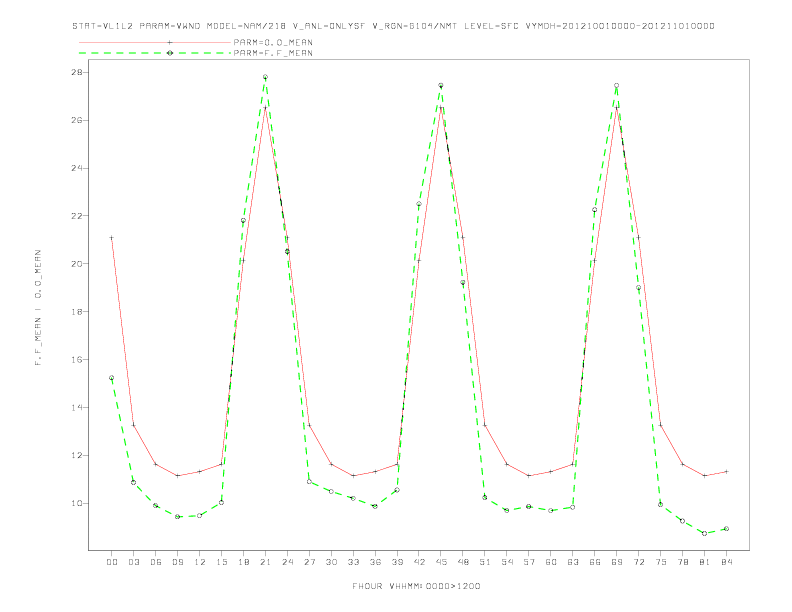Image resolution: width=792 pixels, height=612 pixels.
Task: Select the PARM=F.F_MEAN legend label
Action: click(x=273, y=53)
